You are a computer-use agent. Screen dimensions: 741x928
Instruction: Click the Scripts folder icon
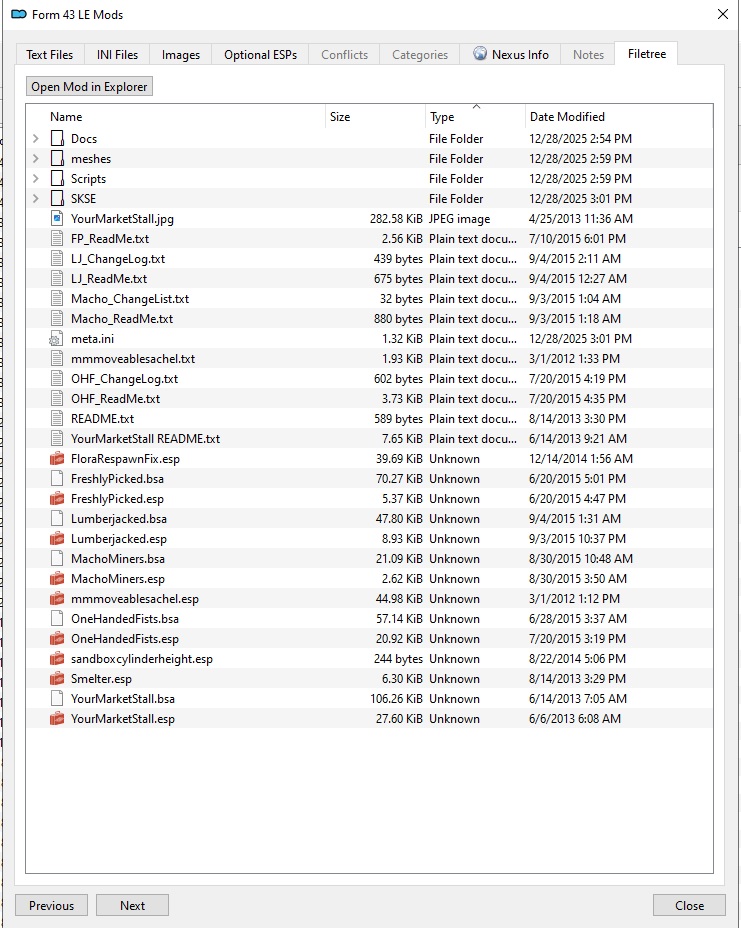point(57,179)
